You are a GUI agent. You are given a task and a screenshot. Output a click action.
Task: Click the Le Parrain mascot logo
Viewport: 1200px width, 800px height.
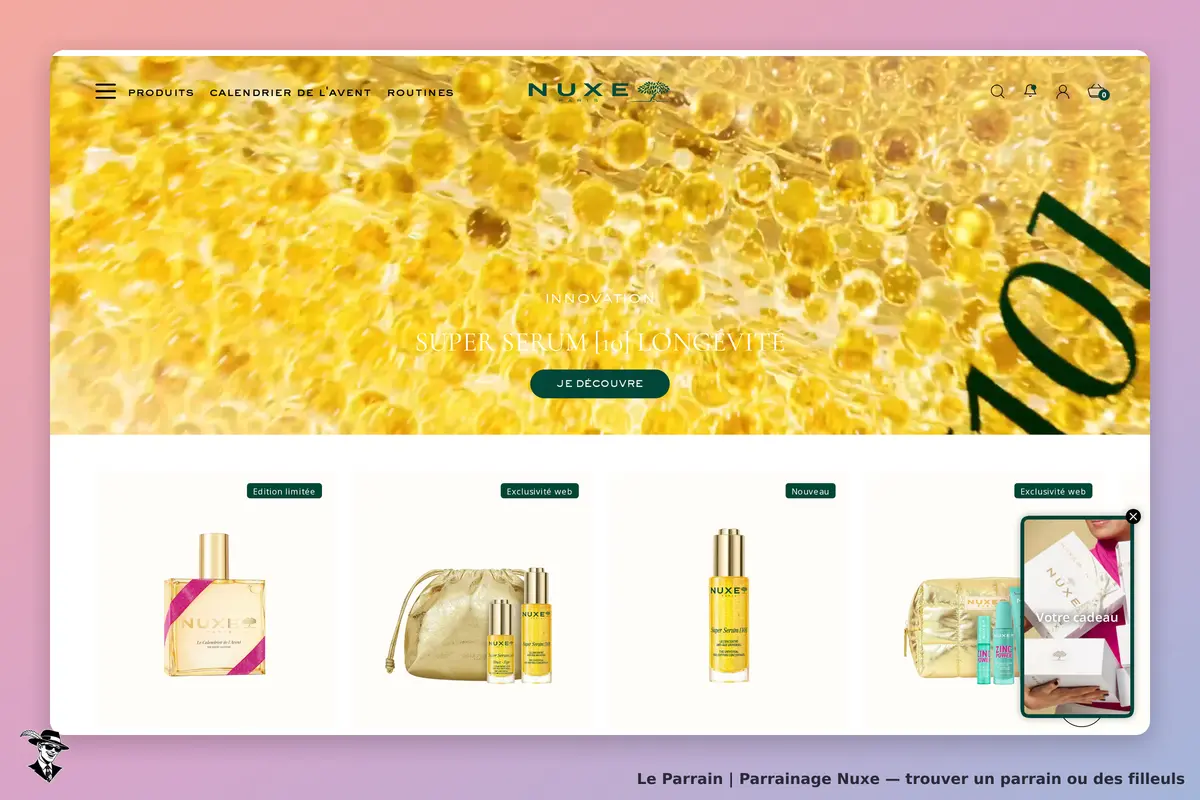coord(44,755)
